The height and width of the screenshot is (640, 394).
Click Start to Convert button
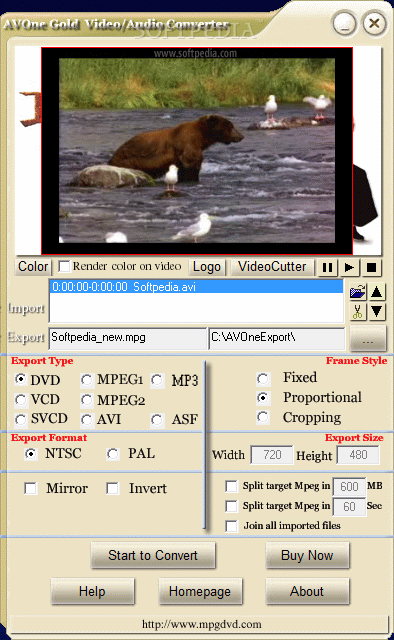153,555
